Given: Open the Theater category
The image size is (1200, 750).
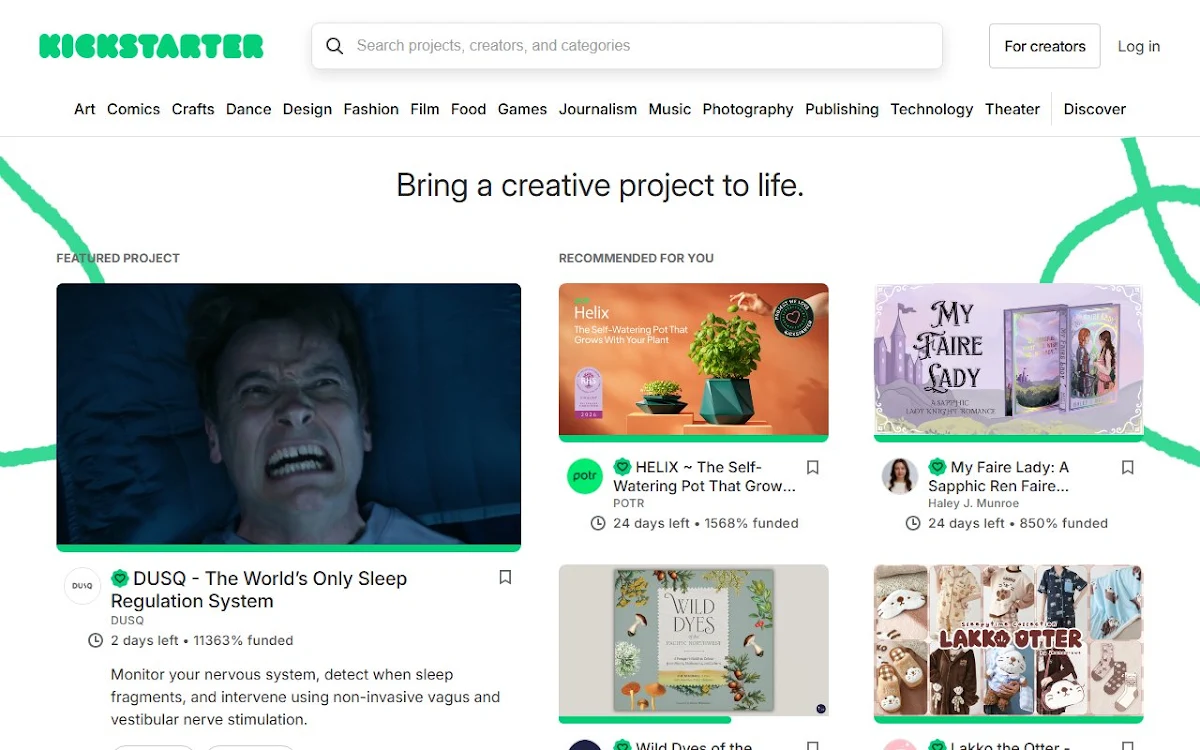Looking at the screenshot, I should [1013, 109].
